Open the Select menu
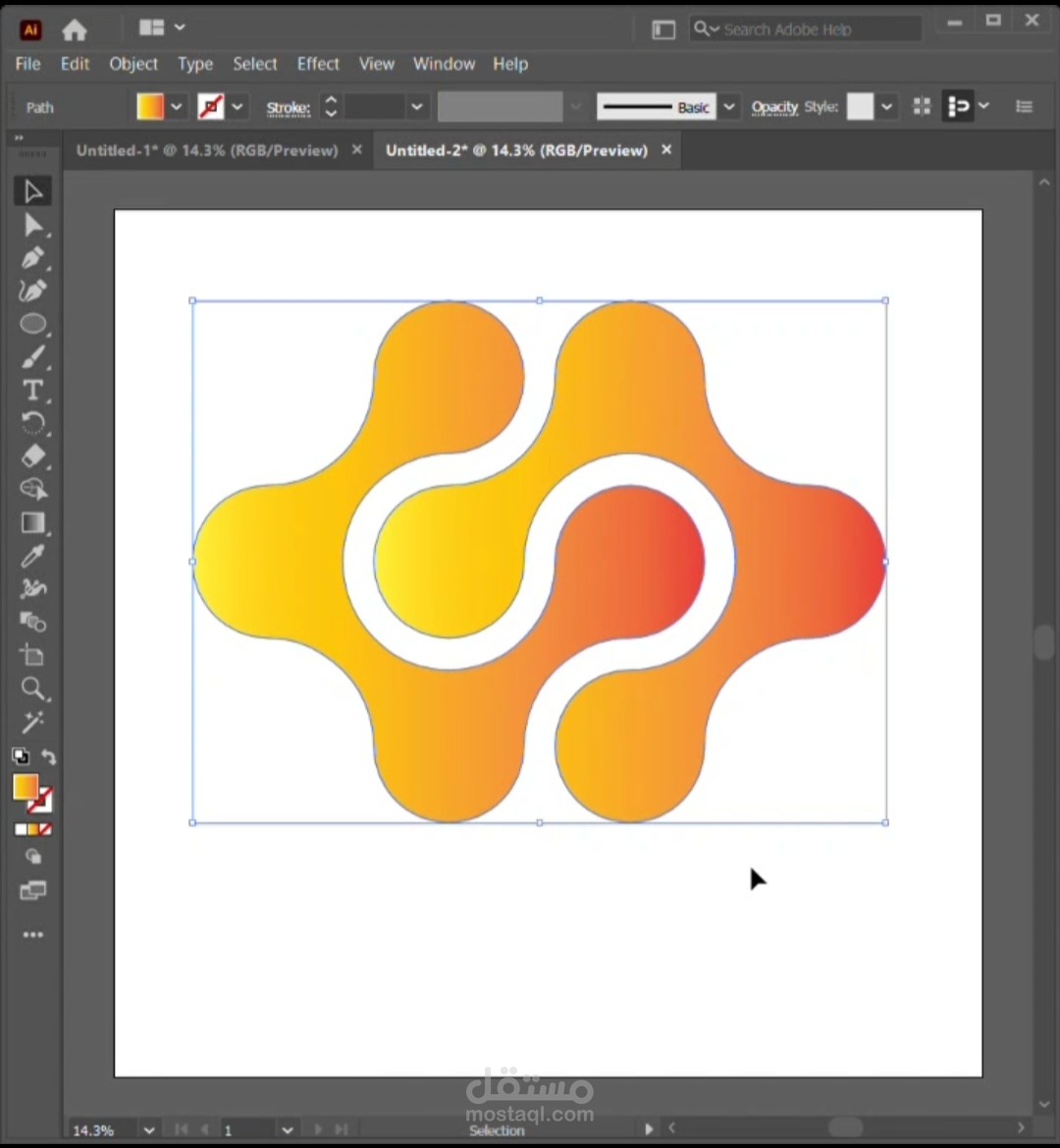This screenshot has width=1060, height=1148. point(255,64)
